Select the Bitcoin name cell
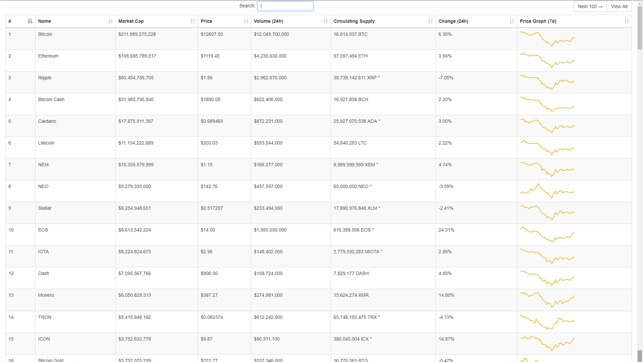This screenshot has width=643, height=362. click(75, 39)
